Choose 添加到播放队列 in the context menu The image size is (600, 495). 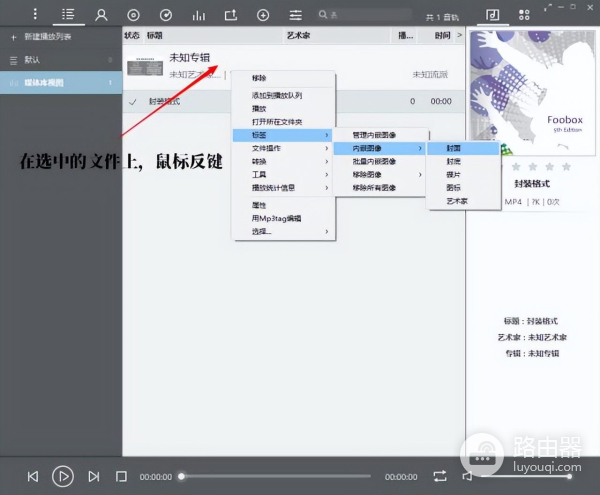coord(282,95)
